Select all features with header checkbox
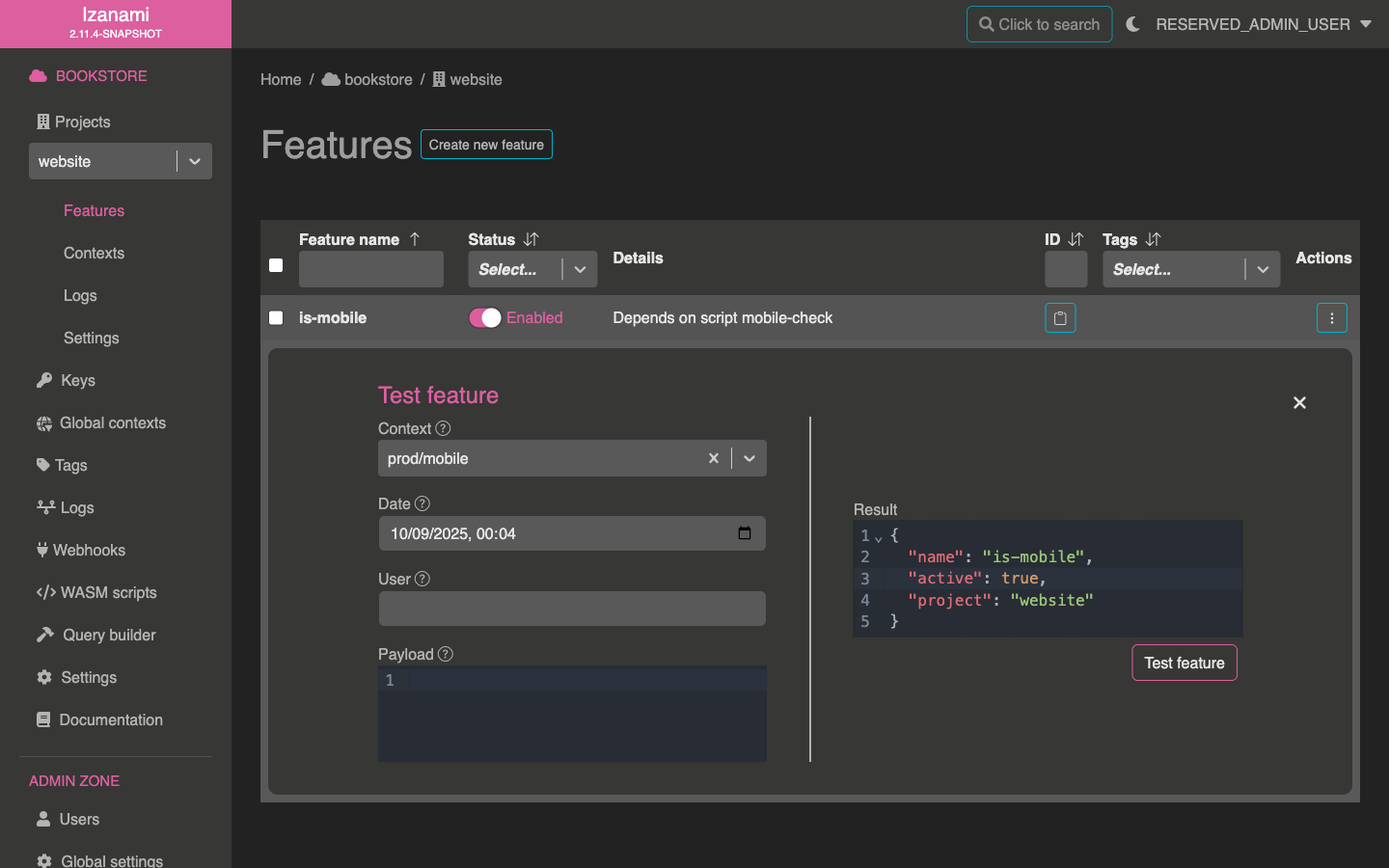This screenshot has width=1389, height=868. coord(276,265)
